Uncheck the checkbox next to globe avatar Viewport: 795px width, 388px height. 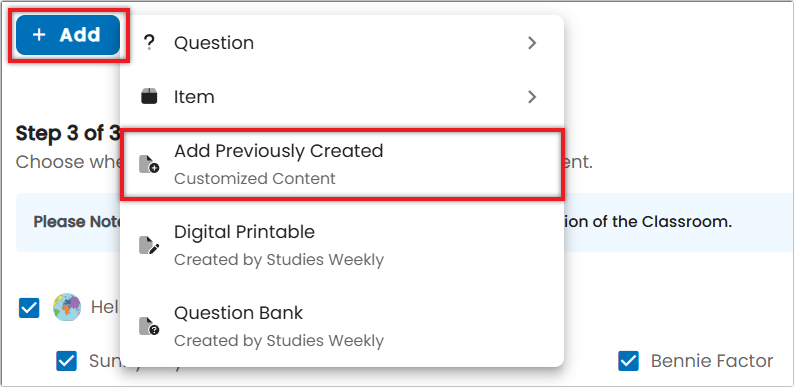click(x=29, y=307)
